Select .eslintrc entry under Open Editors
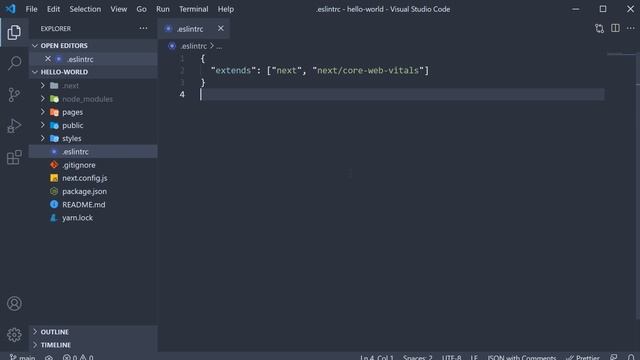The width and height of the screenshot is (640, 360). click(x=93, y=59)
